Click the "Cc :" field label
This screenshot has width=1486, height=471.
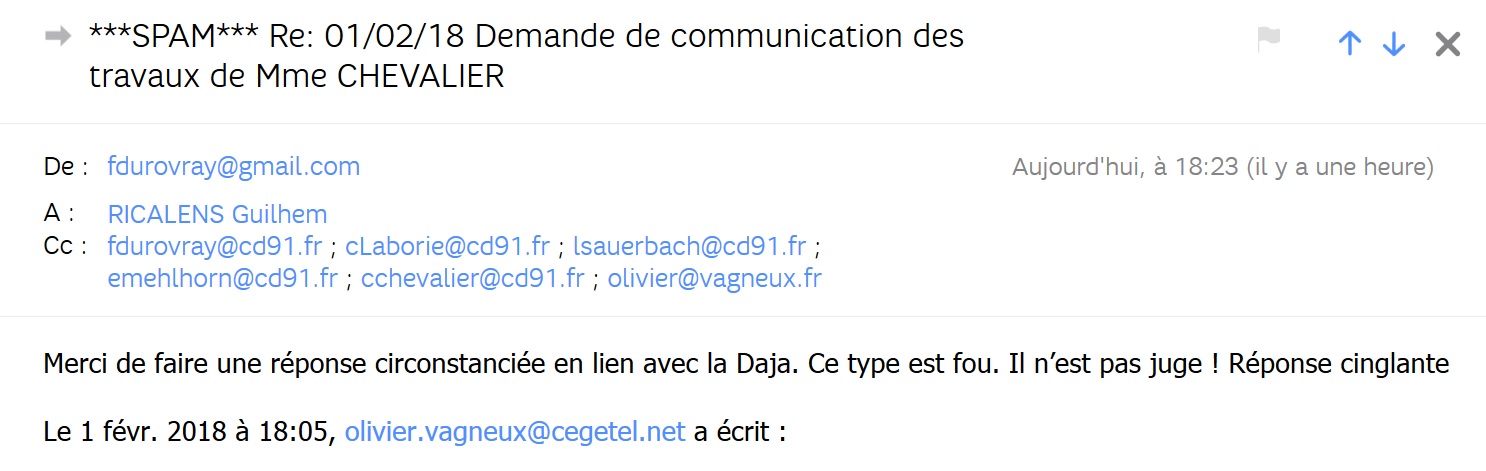tap(67, 246)
